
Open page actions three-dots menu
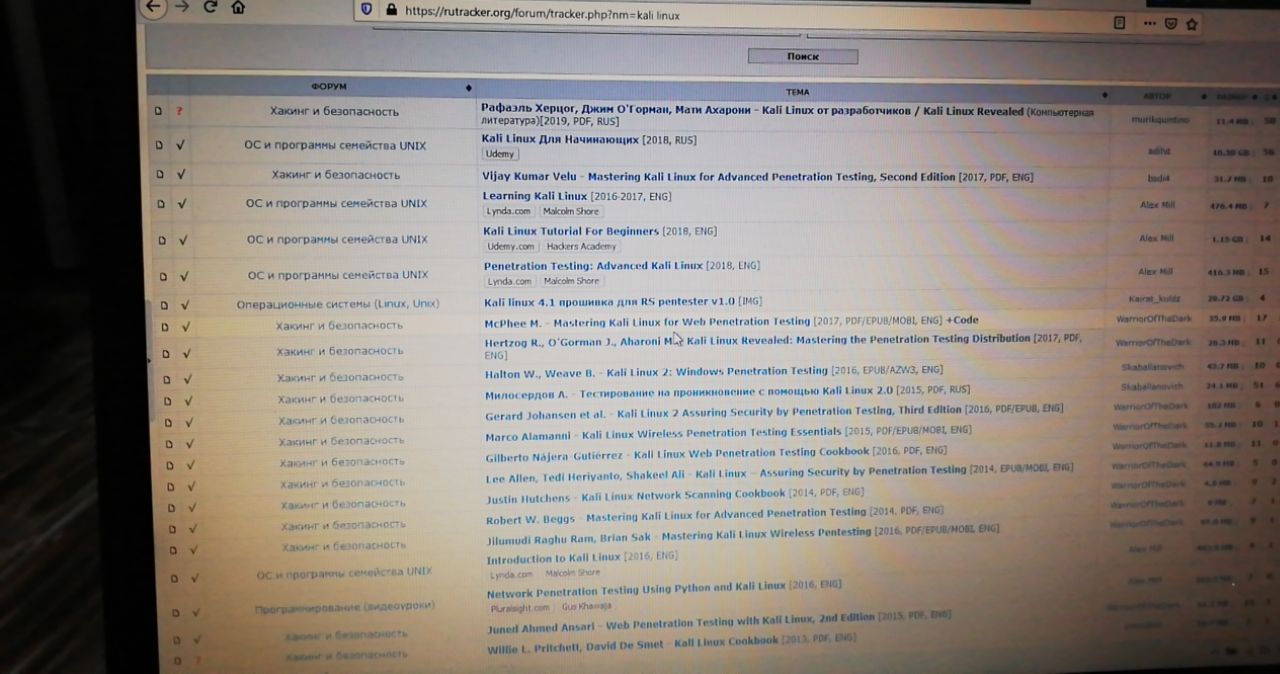pyautogui.click(x=1148, y=22)
